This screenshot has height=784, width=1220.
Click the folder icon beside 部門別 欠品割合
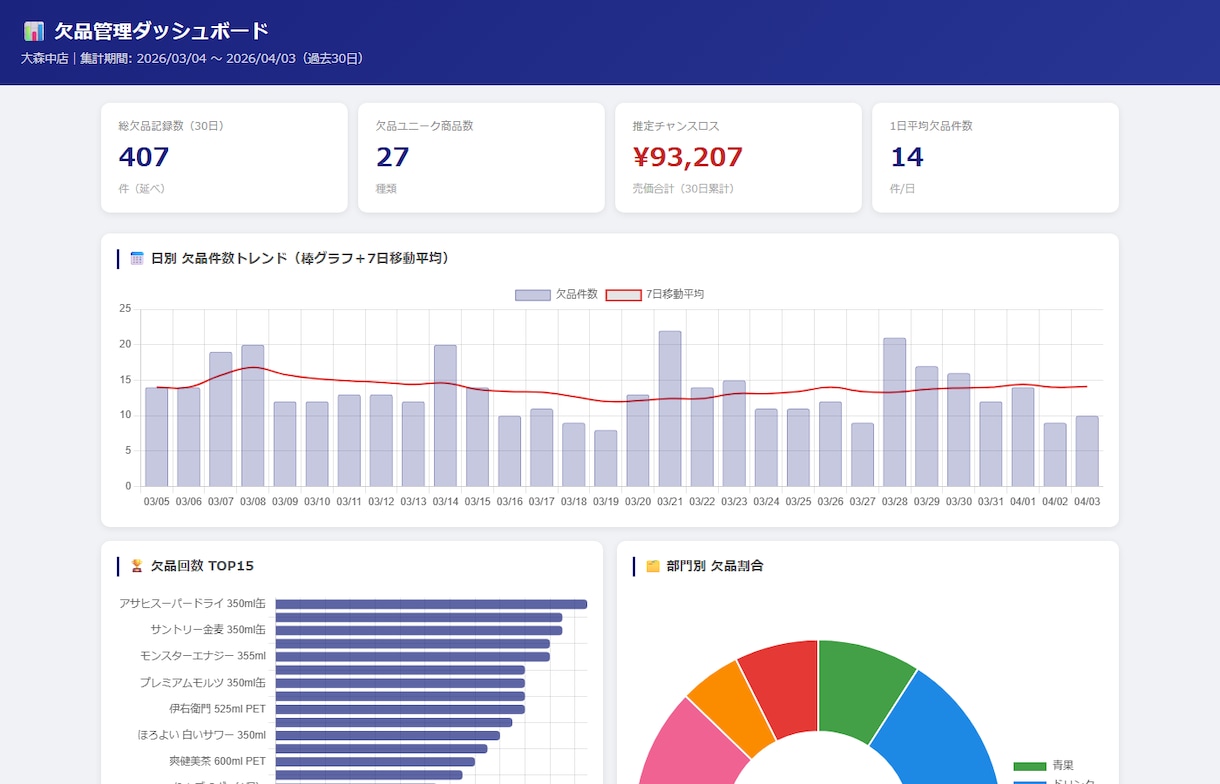coord(653,566)
